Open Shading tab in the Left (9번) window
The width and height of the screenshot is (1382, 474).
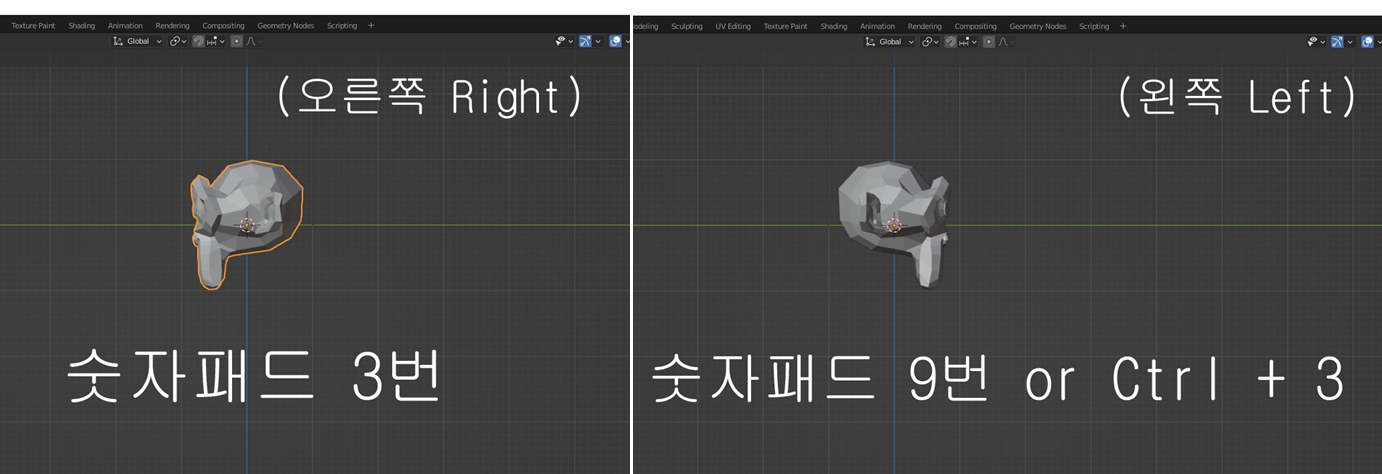click(x=834, y=26)
